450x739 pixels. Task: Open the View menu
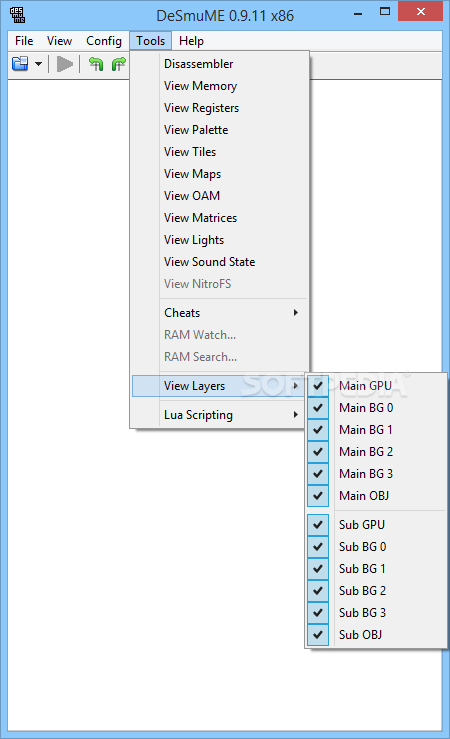tap(59, 41)
